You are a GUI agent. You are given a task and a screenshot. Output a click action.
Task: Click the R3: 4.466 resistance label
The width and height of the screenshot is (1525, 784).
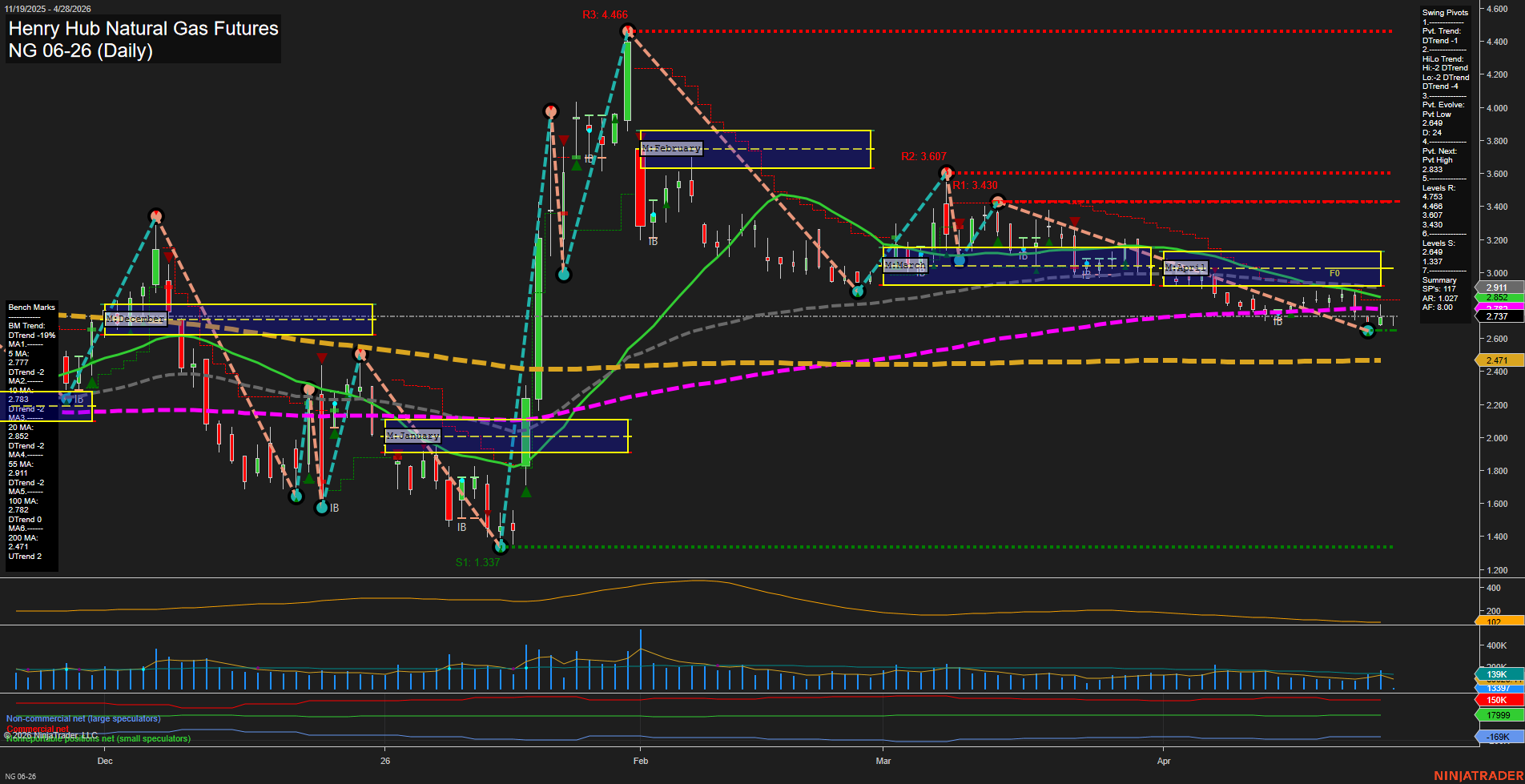point(606,14)
